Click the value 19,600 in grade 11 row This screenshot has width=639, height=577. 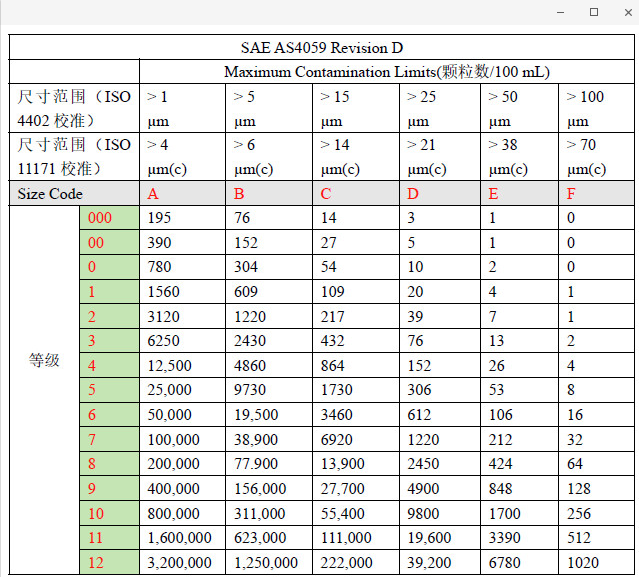pos(428,539)
